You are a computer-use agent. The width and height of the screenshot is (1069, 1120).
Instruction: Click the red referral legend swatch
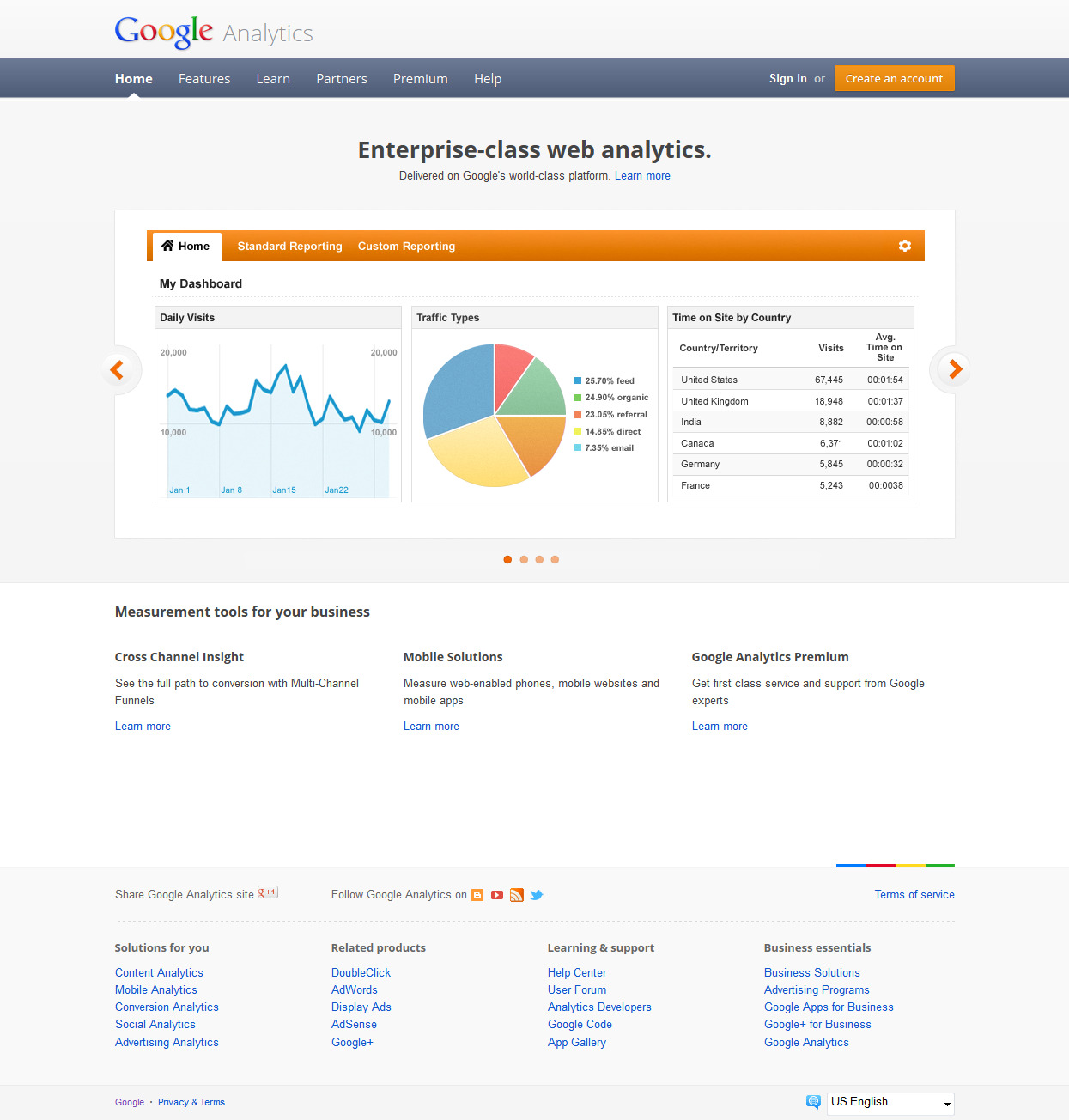[x=578, y=414]
